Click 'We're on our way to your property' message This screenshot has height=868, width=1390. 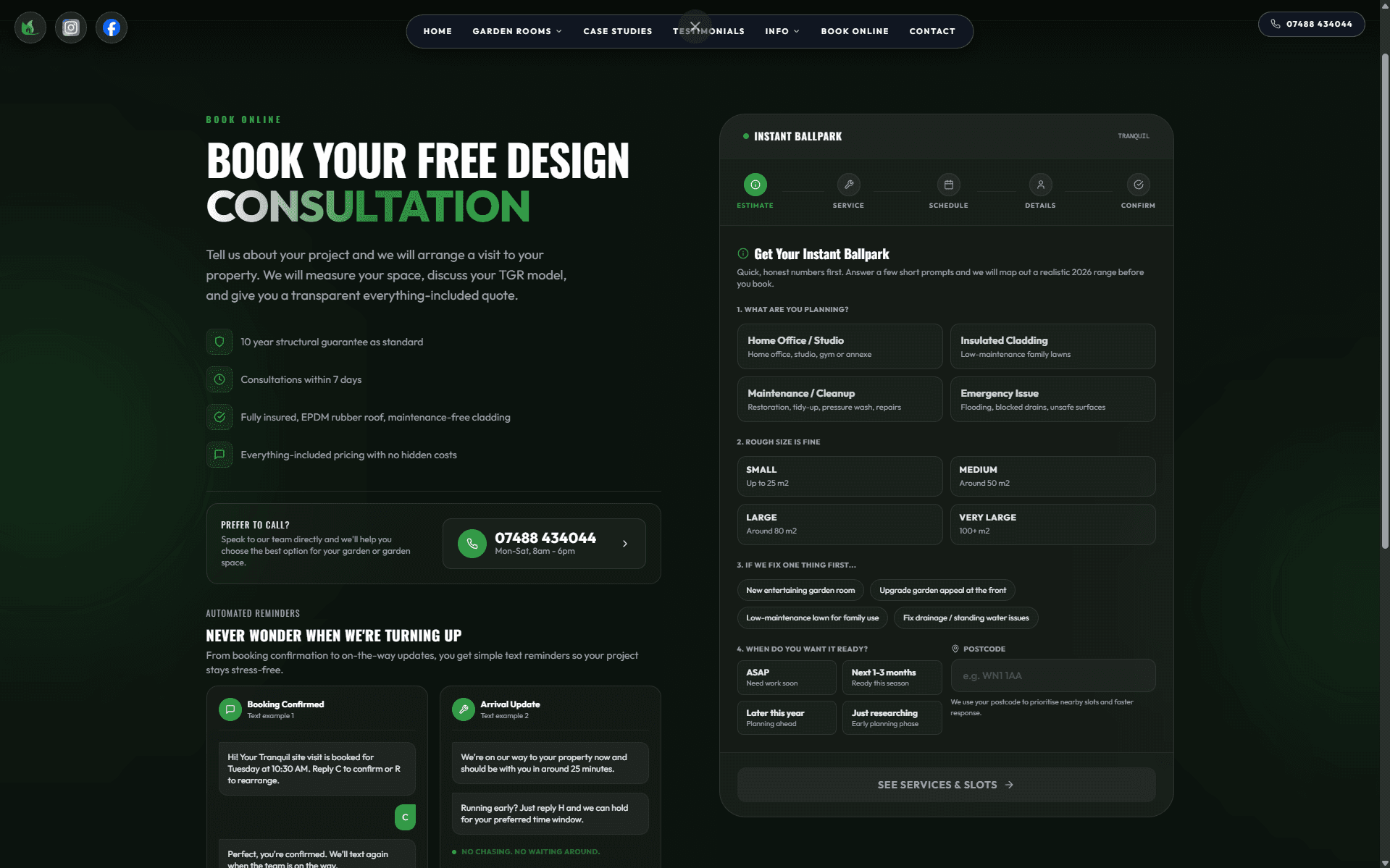point(550,763)
